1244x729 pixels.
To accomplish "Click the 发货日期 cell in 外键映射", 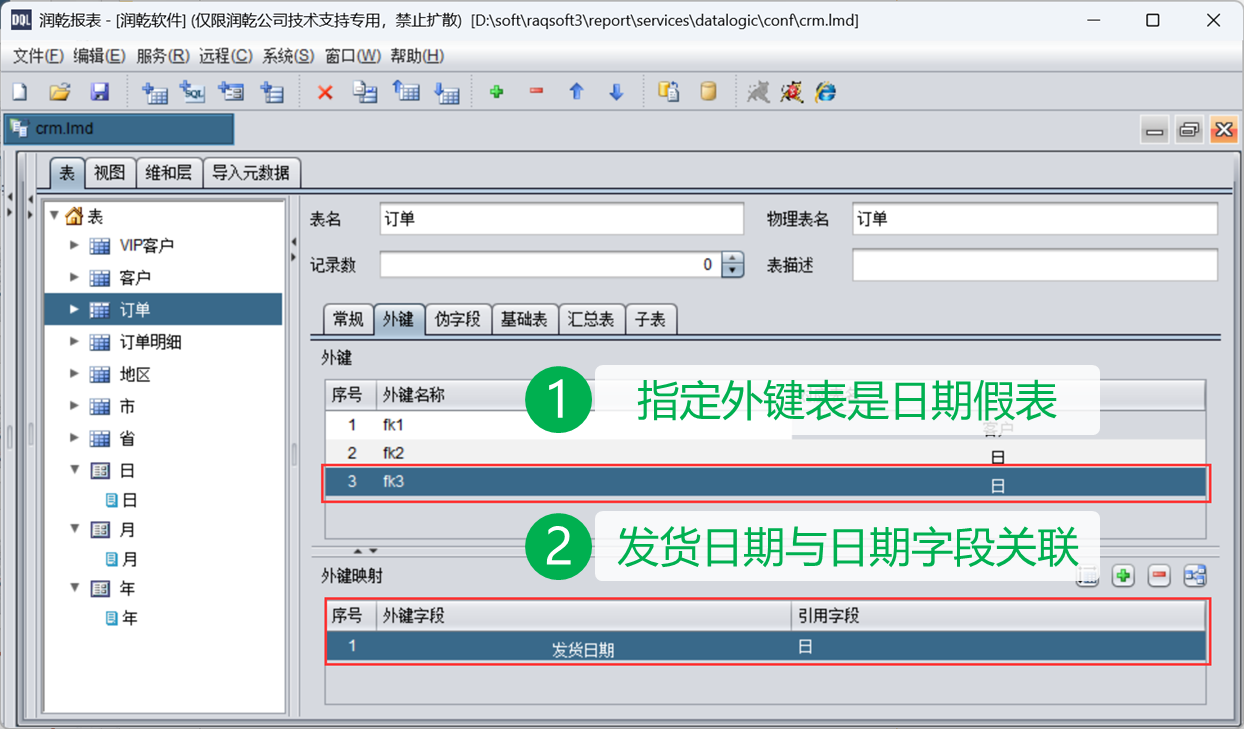I will pyautogui.click(x=583, y=648).
